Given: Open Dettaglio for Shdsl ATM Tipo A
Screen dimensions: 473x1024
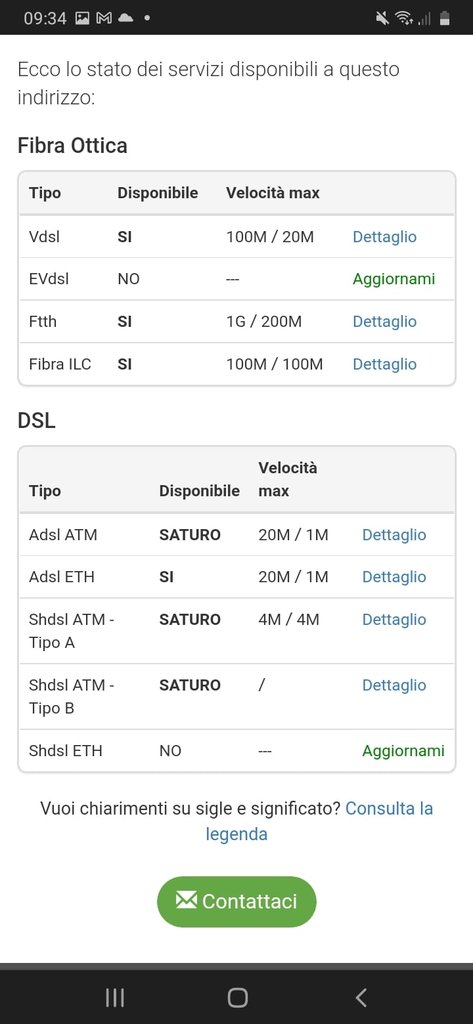Looking at the screenshot, I should [x=394, y=619].
